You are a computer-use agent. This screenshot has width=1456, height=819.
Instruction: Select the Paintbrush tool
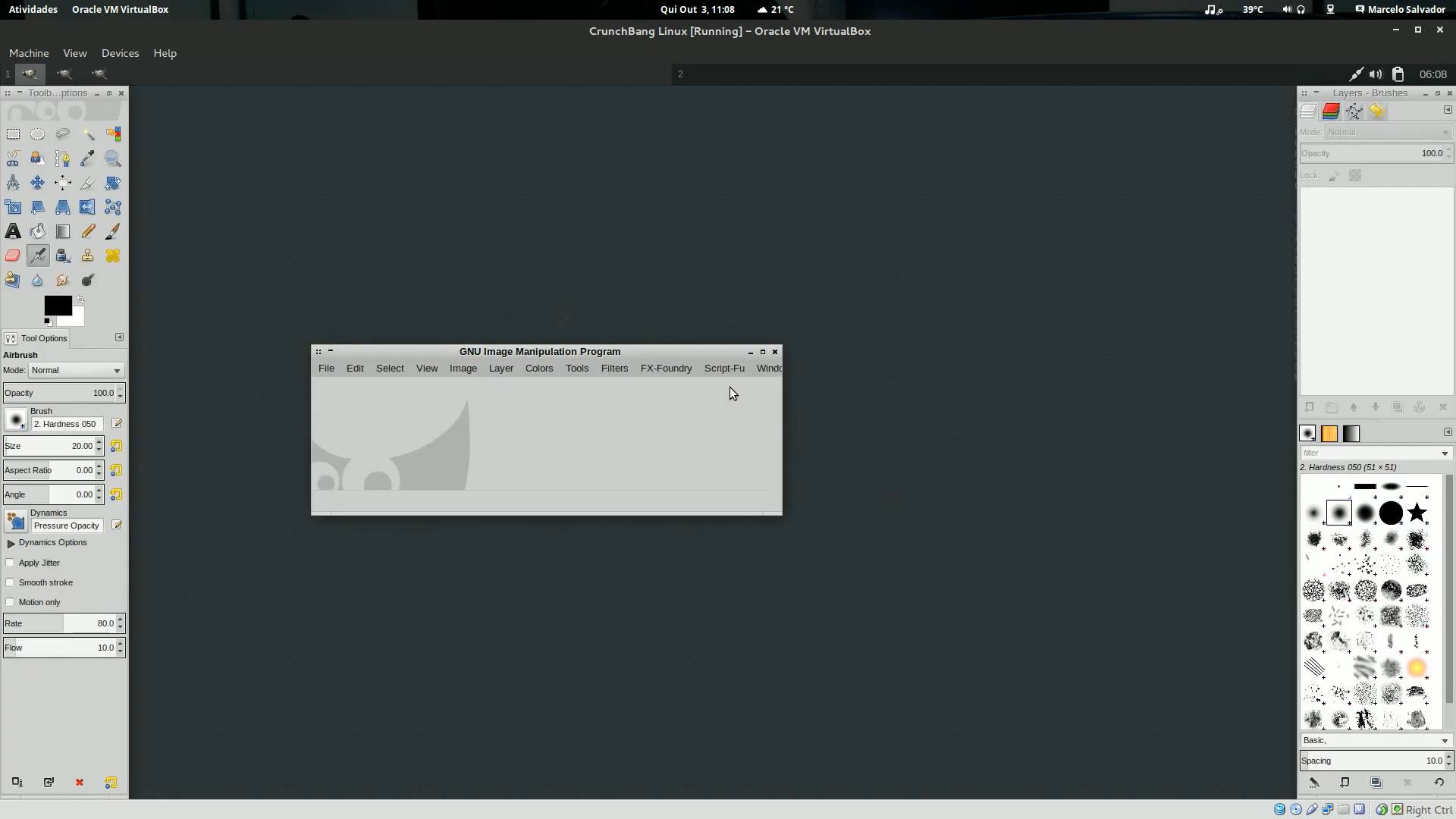[113, 231]
